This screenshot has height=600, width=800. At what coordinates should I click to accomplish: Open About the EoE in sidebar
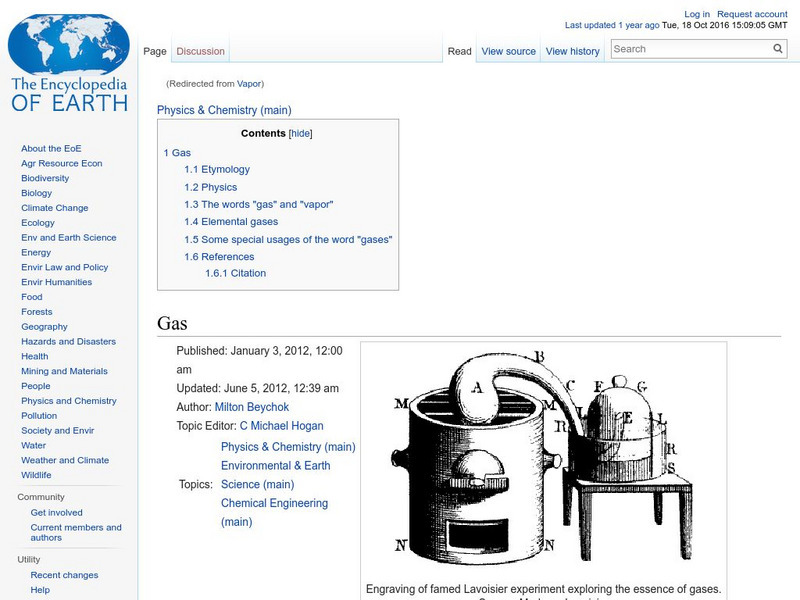coord(51,148)
